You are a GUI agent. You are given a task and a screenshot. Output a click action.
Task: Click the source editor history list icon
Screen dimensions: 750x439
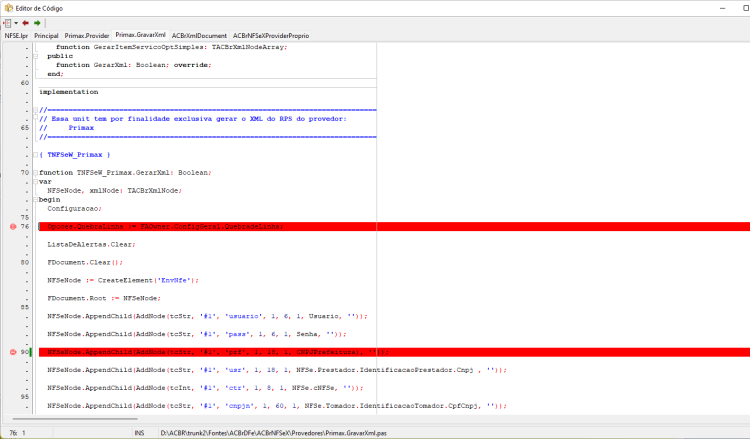8,23
